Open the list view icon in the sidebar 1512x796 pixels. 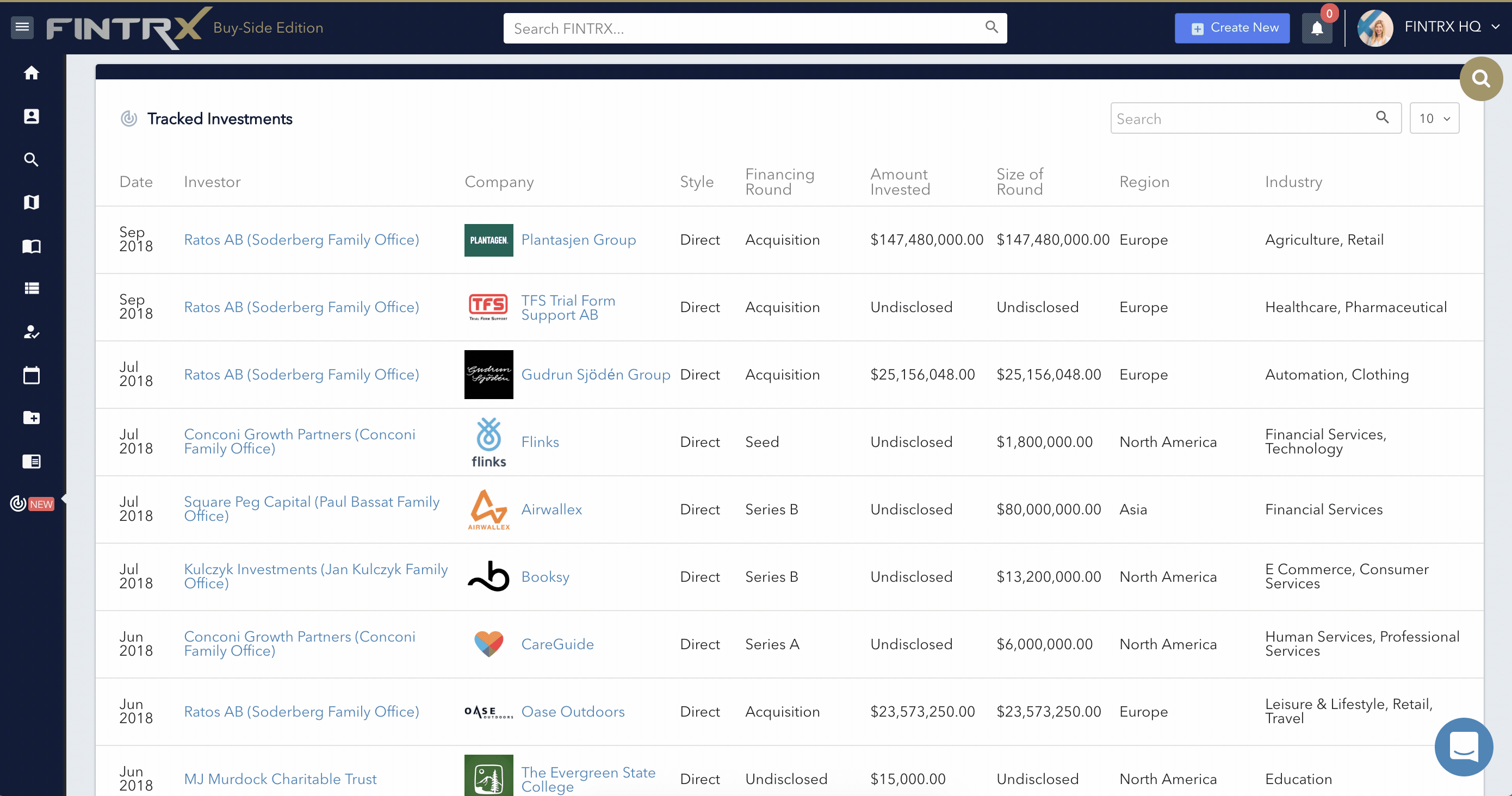31,289
